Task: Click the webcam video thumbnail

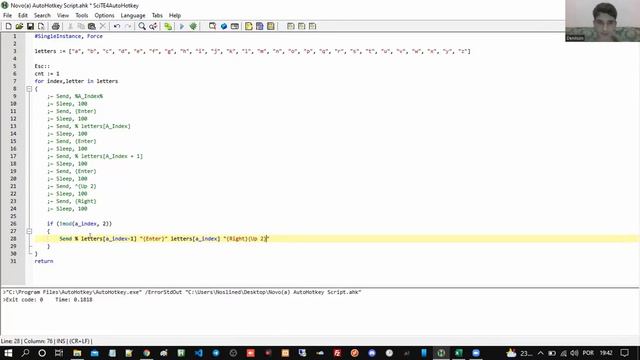Action: pyautogui.click(x=602, y=21)
